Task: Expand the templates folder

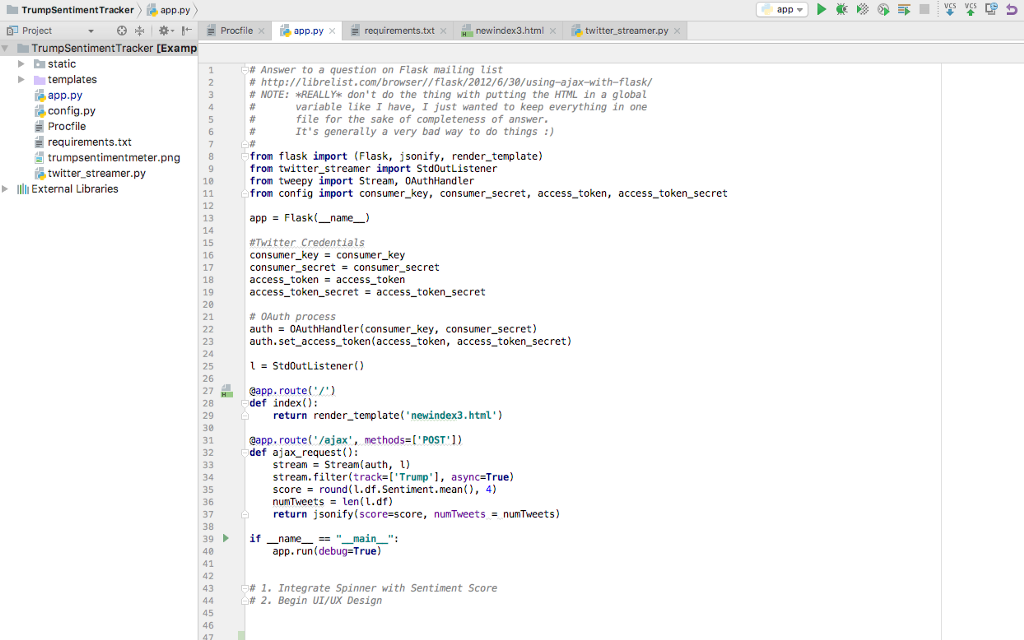Action: coord(22,80)
